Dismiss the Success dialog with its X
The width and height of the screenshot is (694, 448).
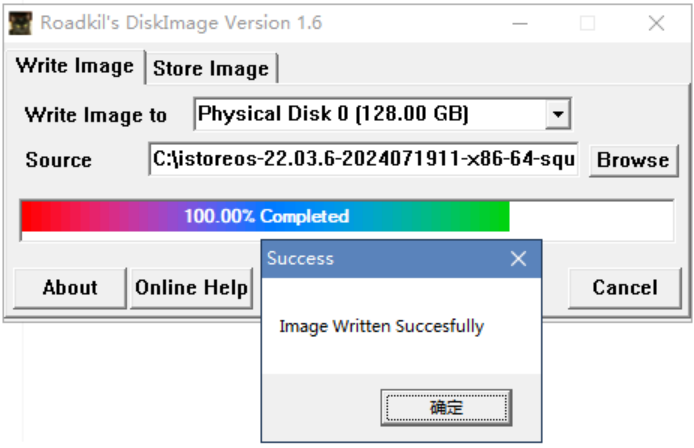pos(518,259)
